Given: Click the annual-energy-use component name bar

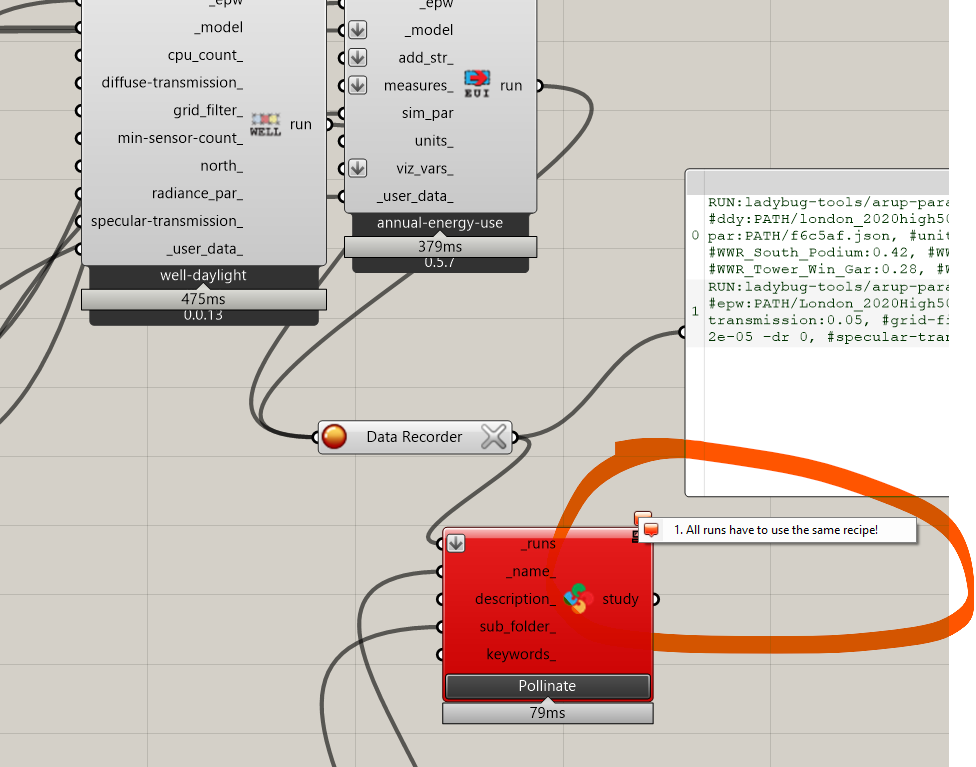Looking at the screenshot, I should (x=440, y=223).
